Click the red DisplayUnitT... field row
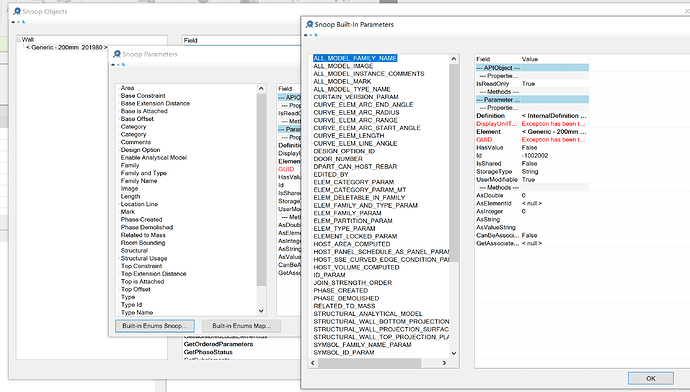 tap(532, 124)
